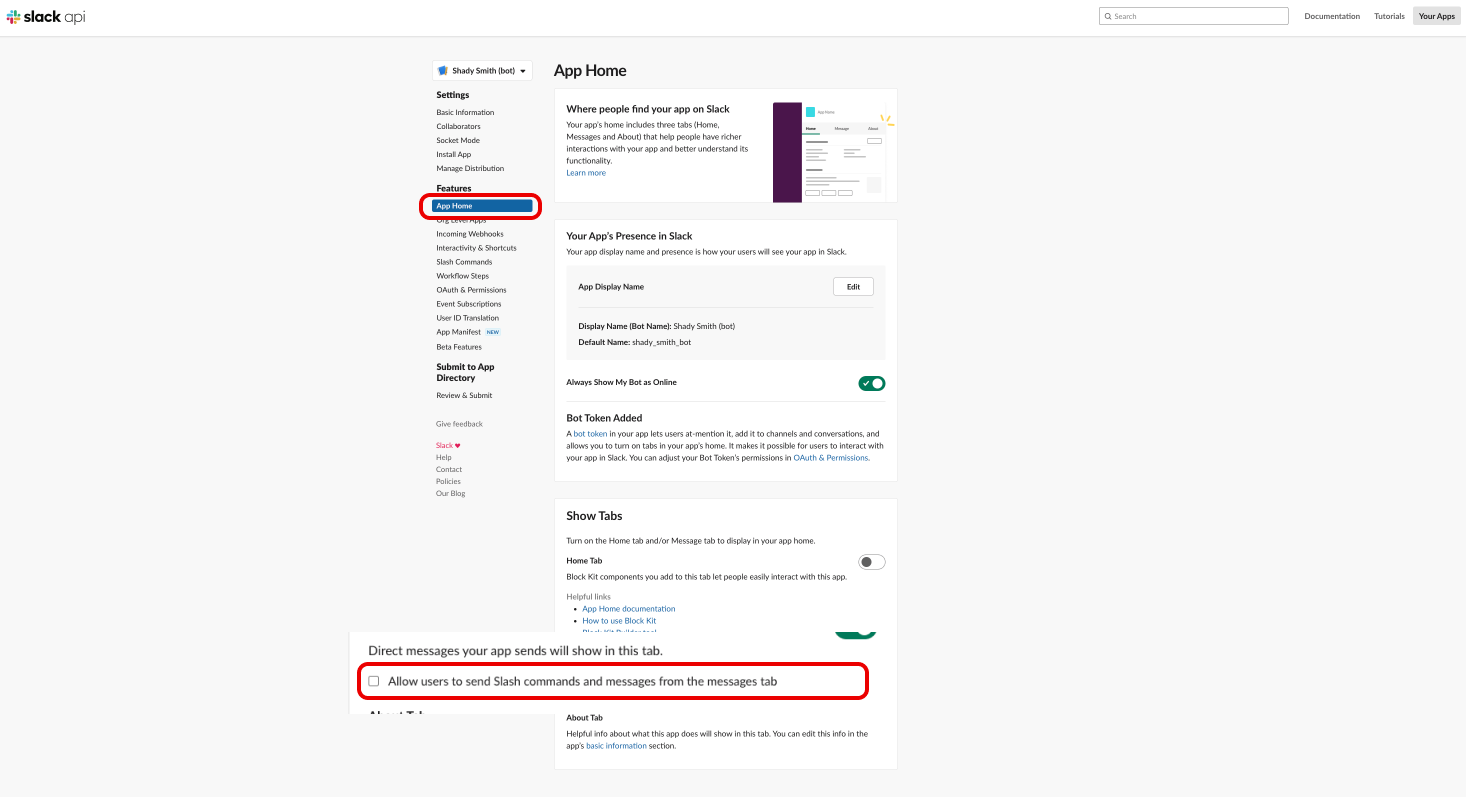This screenshot has width=1466, height=797.
Task: Click the Shady Smith app icon in the app selector
Action: pos(443,71)
